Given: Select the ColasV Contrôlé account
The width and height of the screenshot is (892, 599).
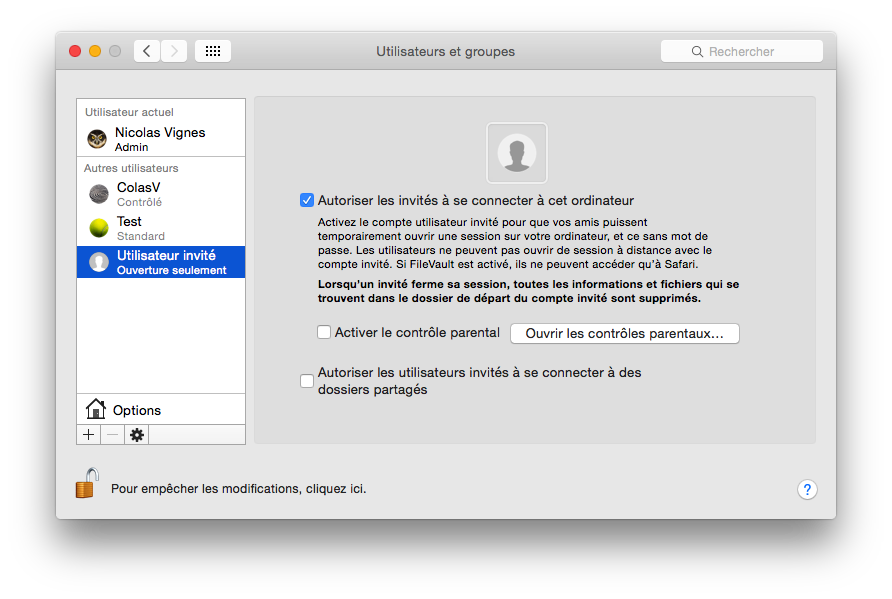Looking at the screenshot, I should click(x=161, y=194).
